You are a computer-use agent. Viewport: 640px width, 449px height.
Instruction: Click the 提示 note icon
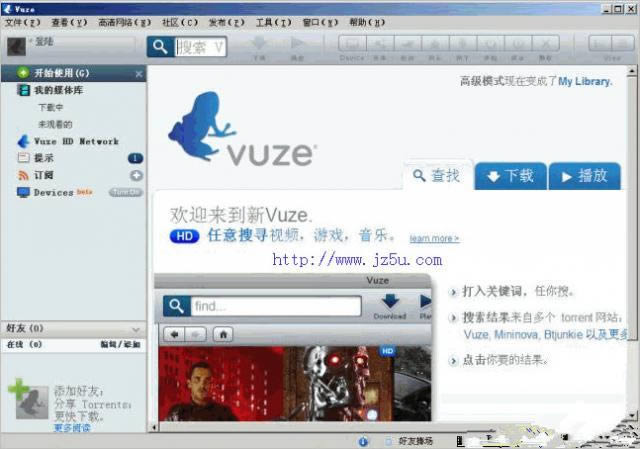(x=23, y=158)
